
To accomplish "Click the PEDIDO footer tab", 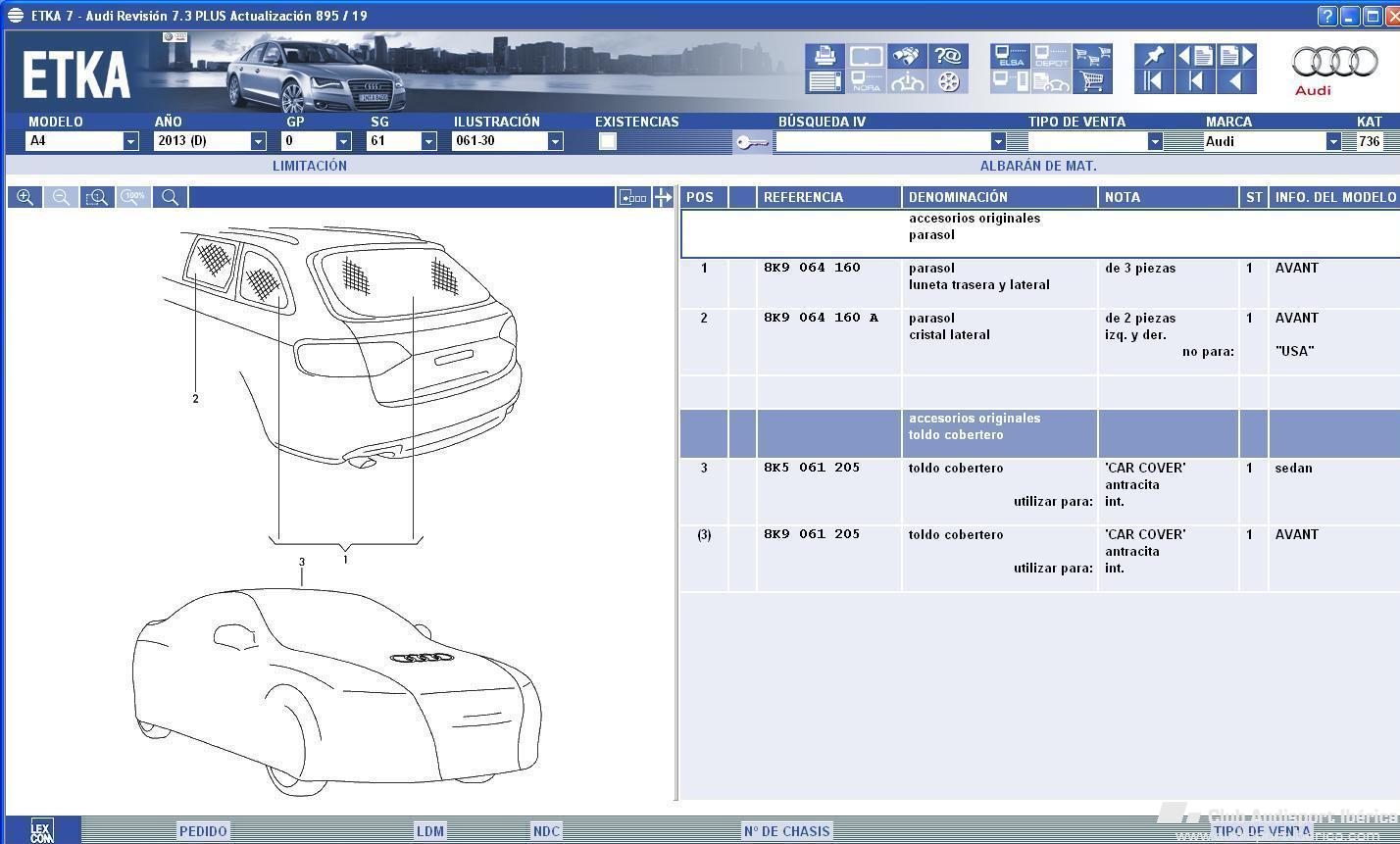I will click(x=203, y=831).
